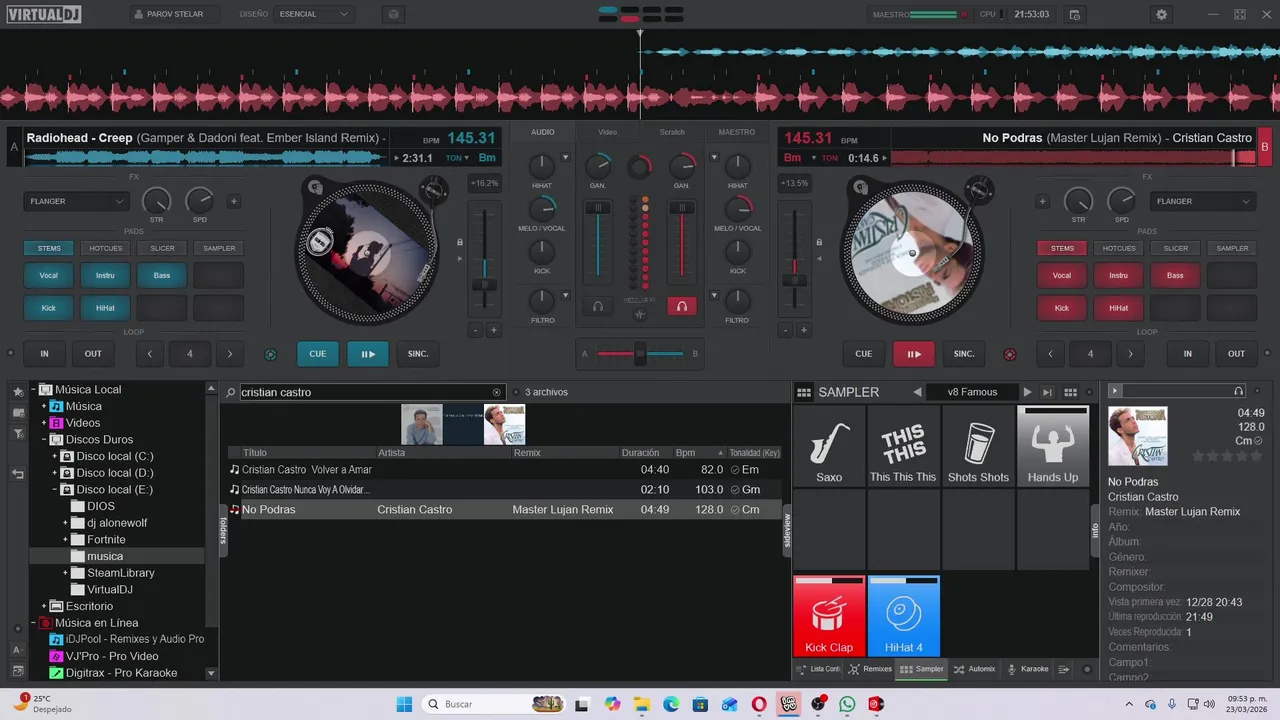Image resolution: width=1280 pixels, height=720 pixels.
Task: Play the Shots Shots sampler pad
Action: [978, 446]
